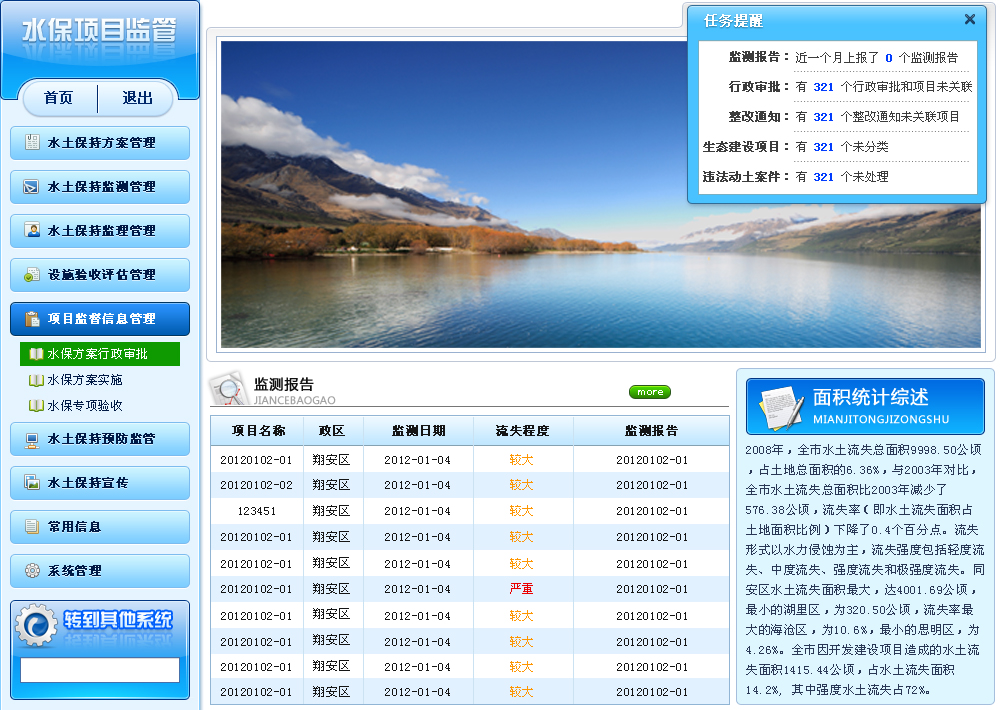Click the 设施验收评估管理 icon
This screenshot has width=1000, height=710.
click(32, 275)
